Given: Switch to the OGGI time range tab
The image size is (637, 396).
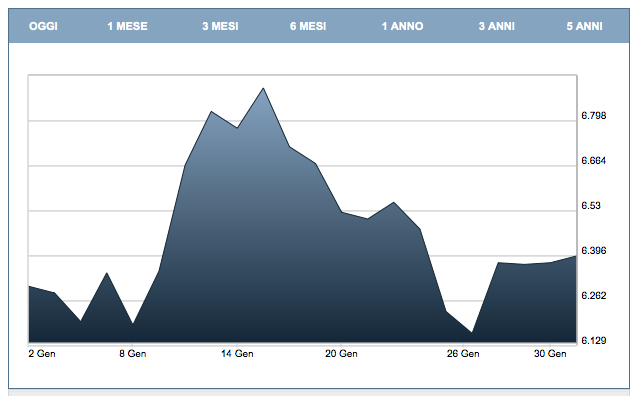Looking at the screenshot, I should pos(43,26).
